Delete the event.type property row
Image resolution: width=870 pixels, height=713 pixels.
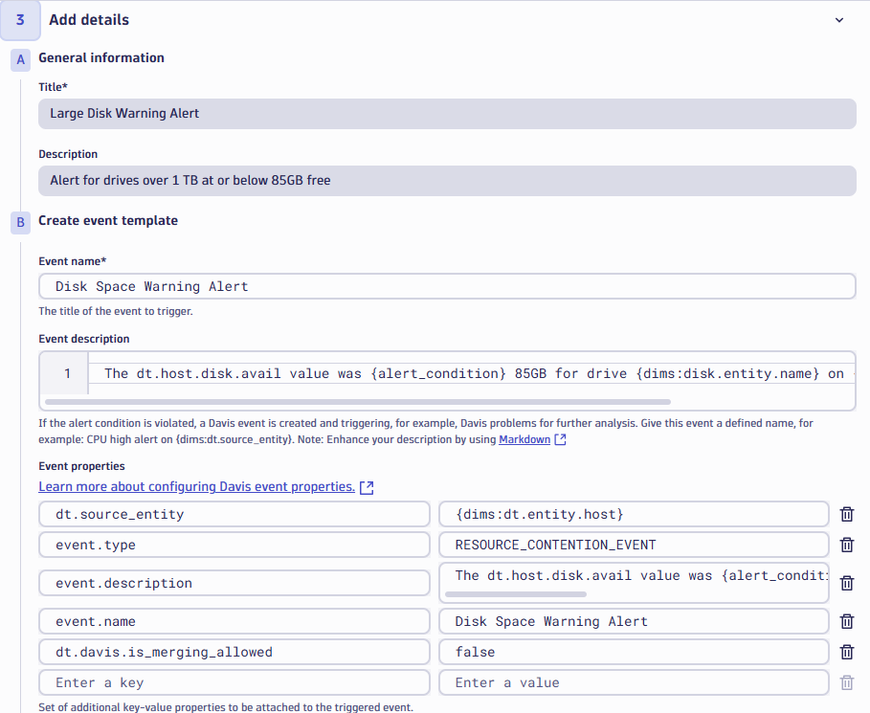tap(846, 545)
